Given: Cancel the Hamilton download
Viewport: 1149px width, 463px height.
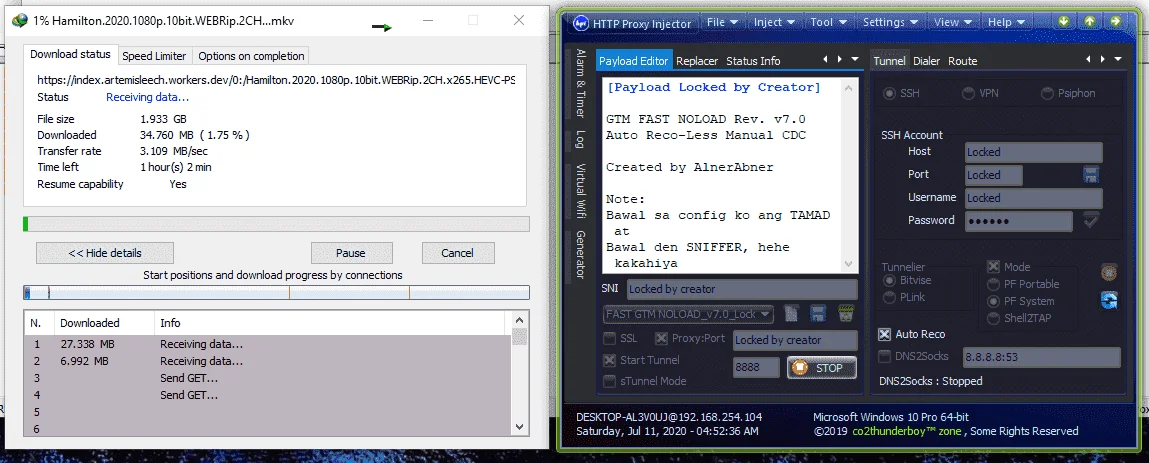Looking at the screenshot, I should click(x=457, y=253).
